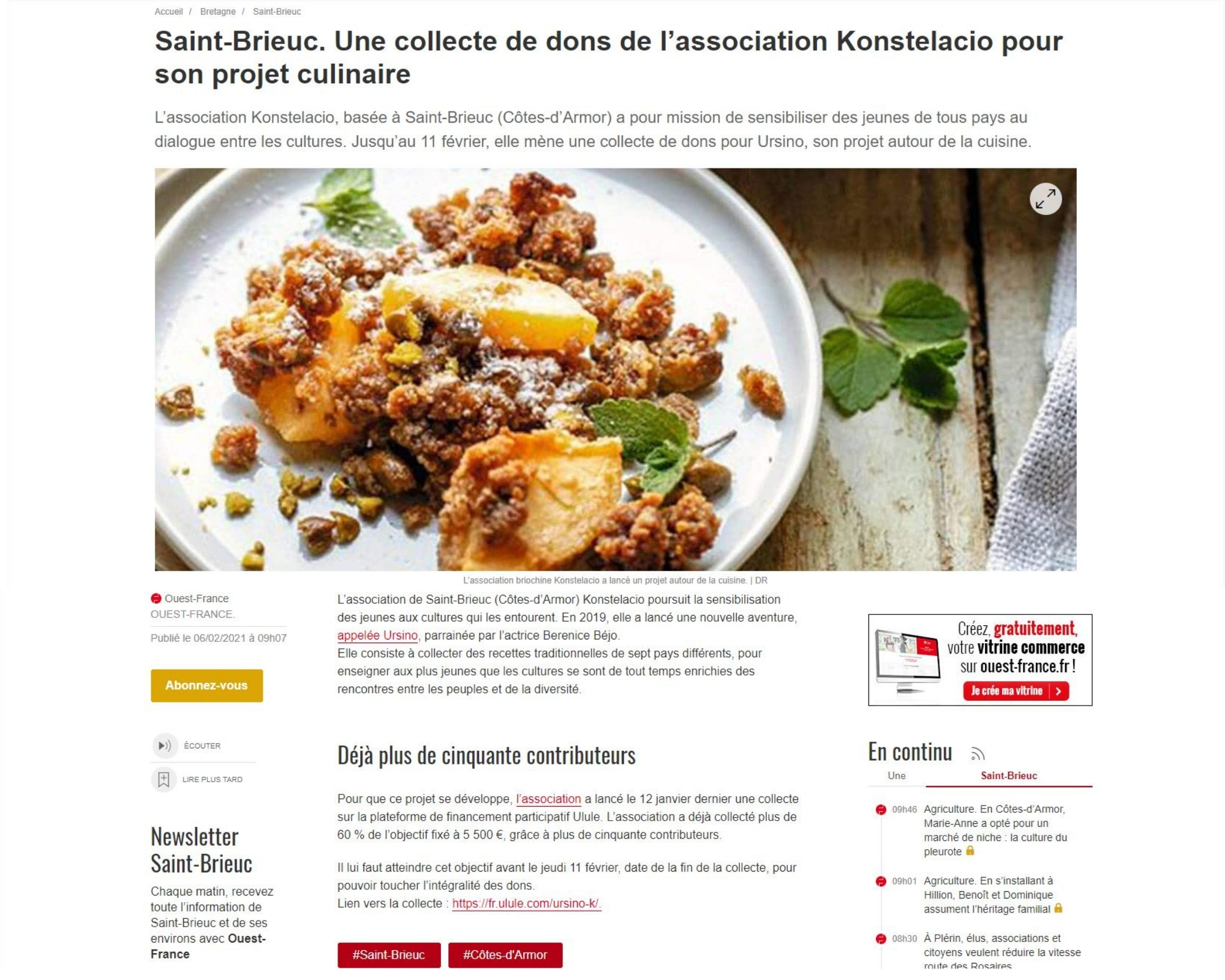Click the red Ouest-France author logo dot
This screenshot has width=1225, height=980.
pos(156,598)
